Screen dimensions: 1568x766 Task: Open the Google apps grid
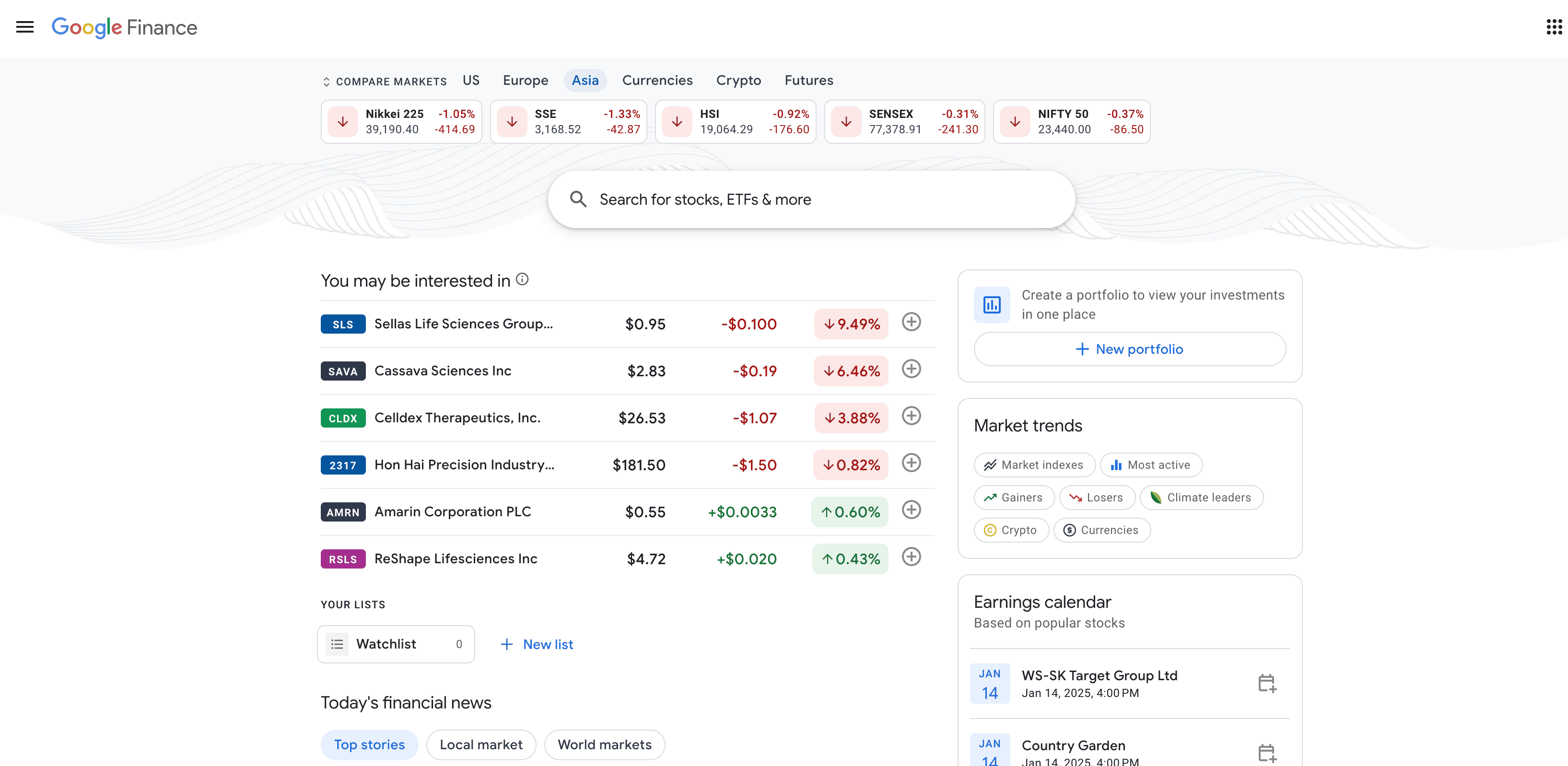[1554, 27]
